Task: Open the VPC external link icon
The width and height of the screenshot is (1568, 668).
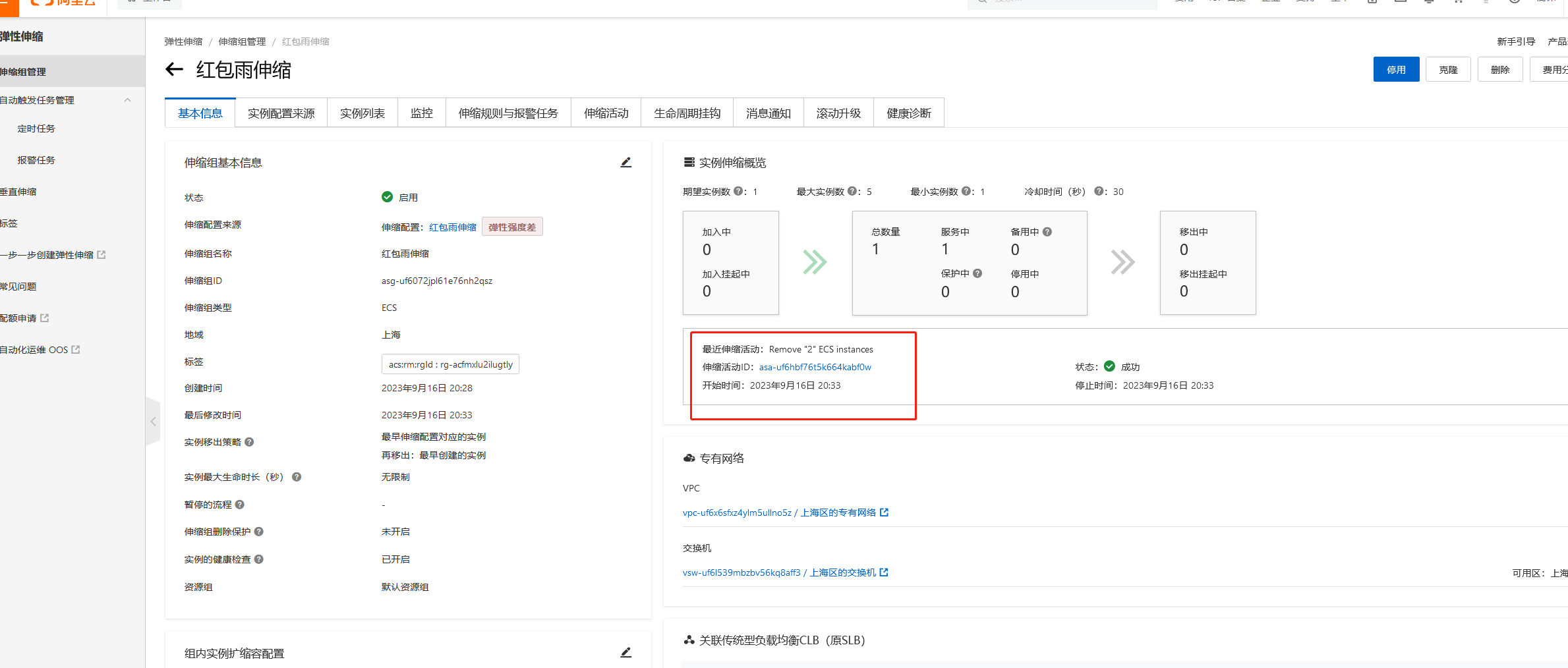Action: tap(885, 513)
